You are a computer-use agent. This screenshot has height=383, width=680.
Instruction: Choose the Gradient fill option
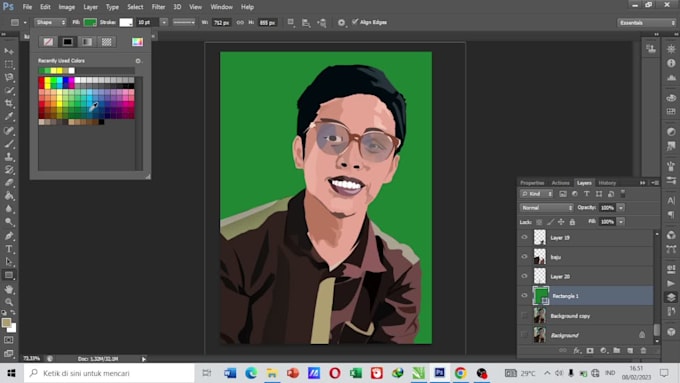tap(87, 42)
